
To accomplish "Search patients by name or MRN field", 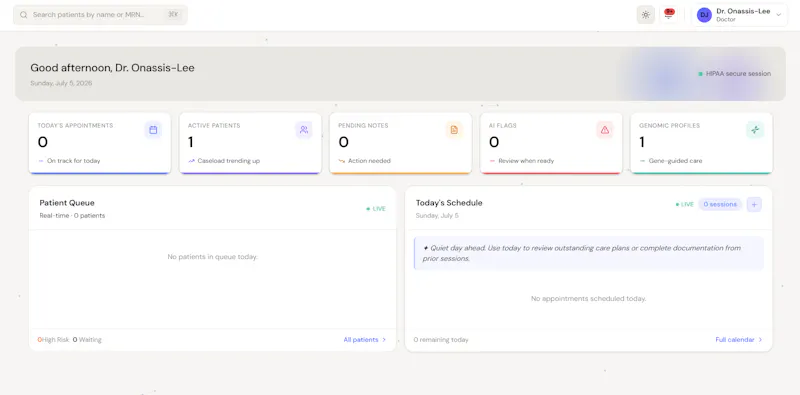I will click(100, 15).
